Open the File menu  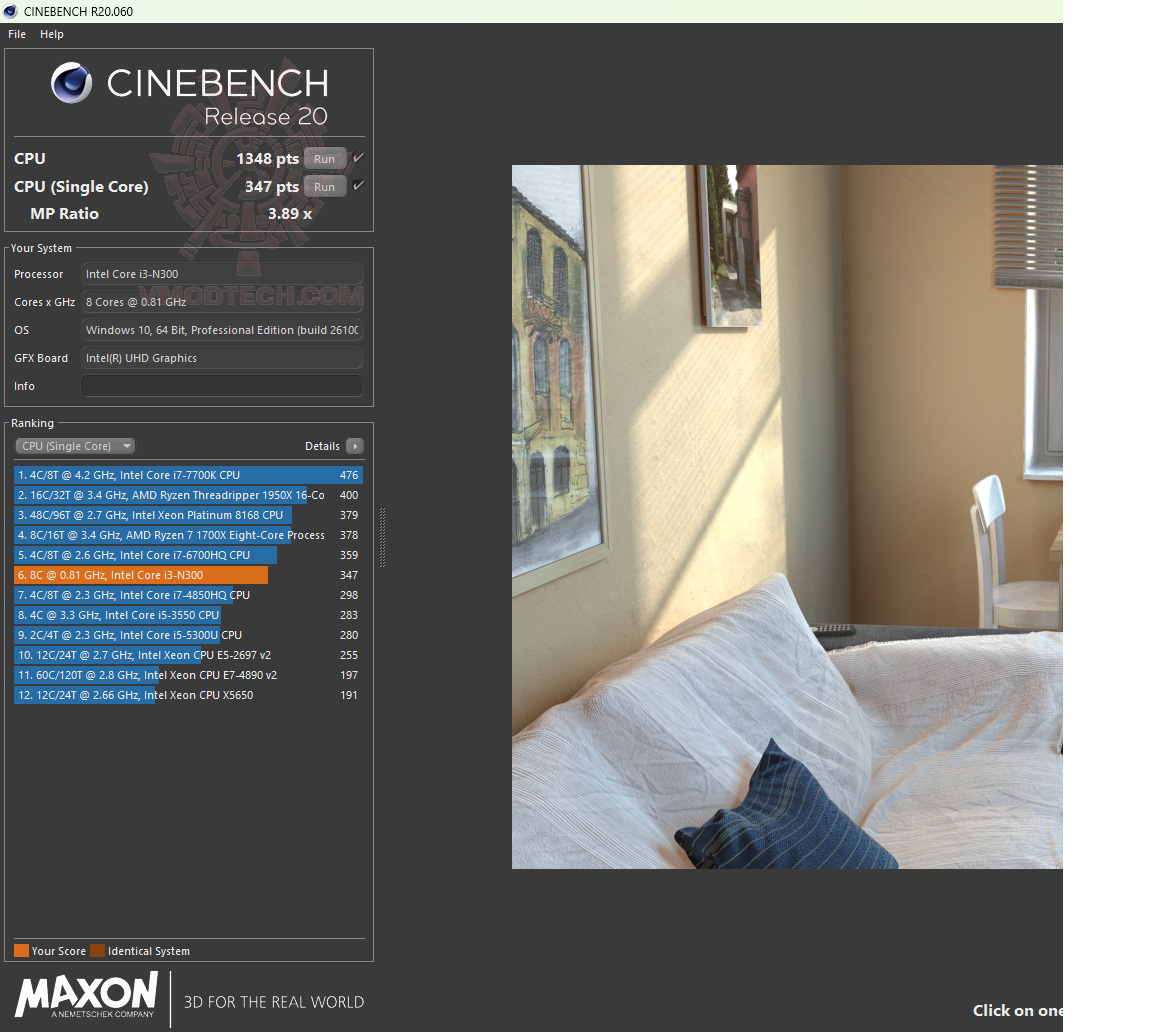coord(17,34)
